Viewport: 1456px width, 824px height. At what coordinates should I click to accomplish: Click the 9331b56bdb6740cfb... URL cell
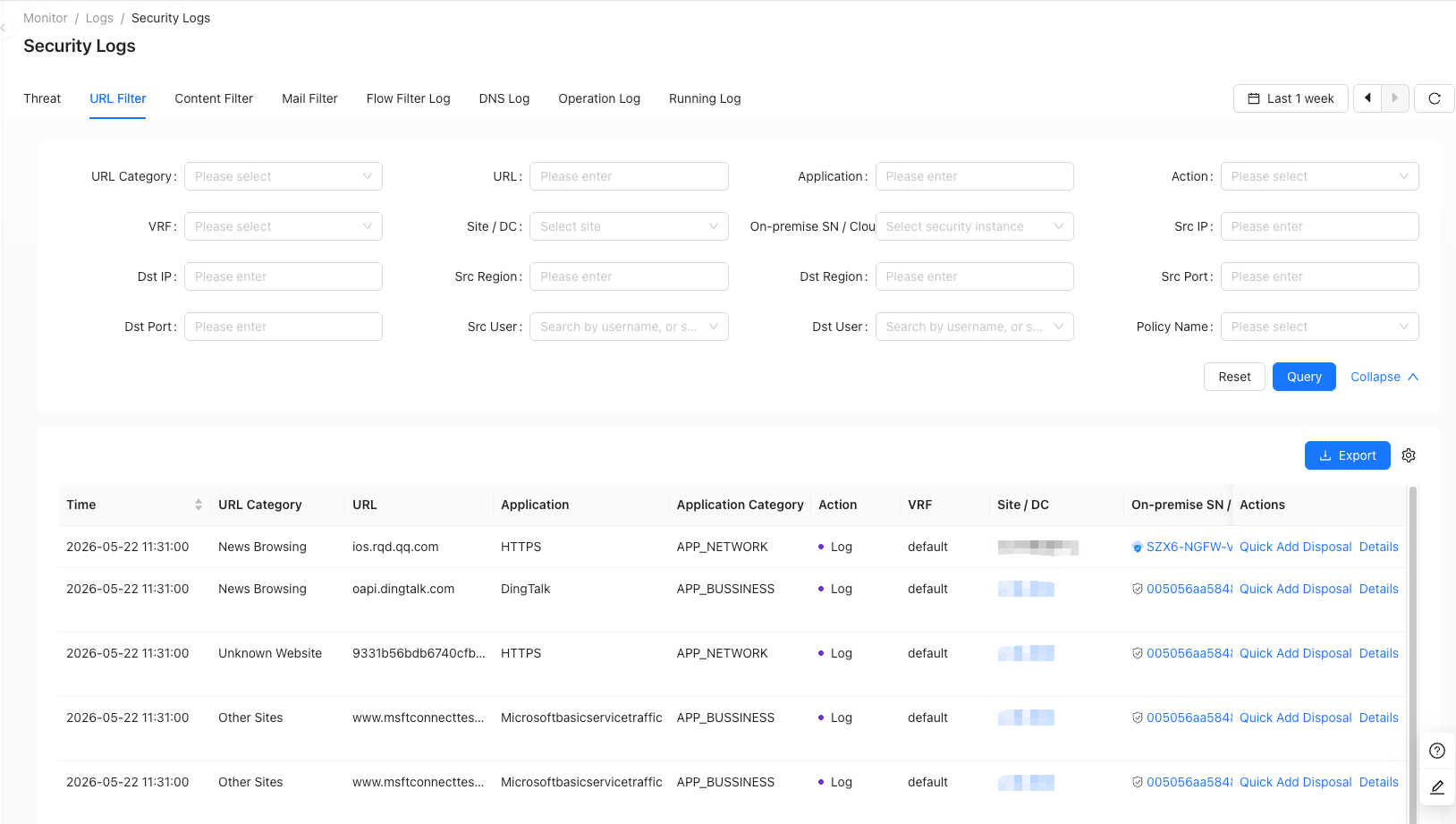point(419,653)
